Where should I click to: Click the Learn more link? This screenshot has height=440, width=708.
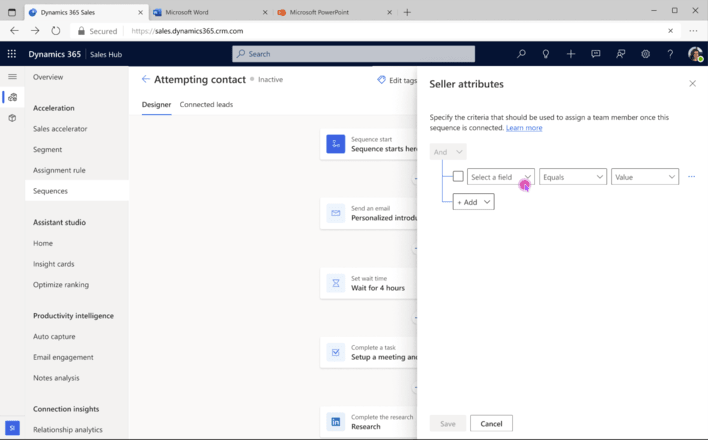(524, 128)
